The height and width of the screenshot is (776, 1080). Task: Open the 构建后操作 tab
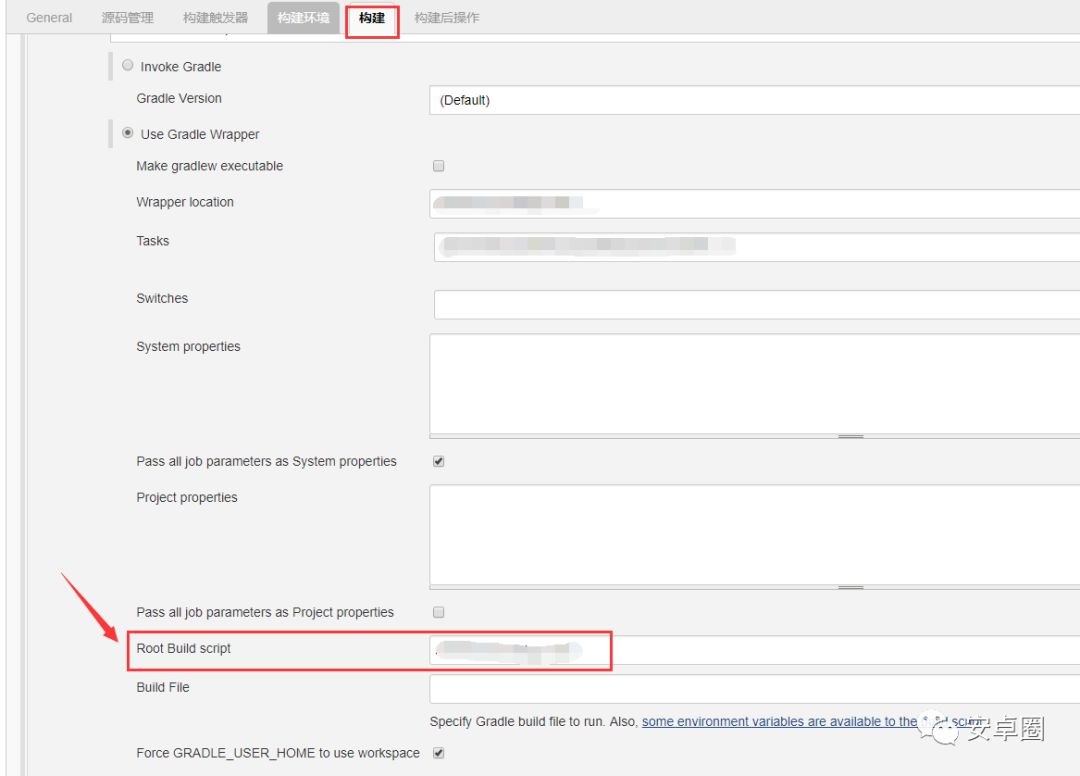coord(446,18)
